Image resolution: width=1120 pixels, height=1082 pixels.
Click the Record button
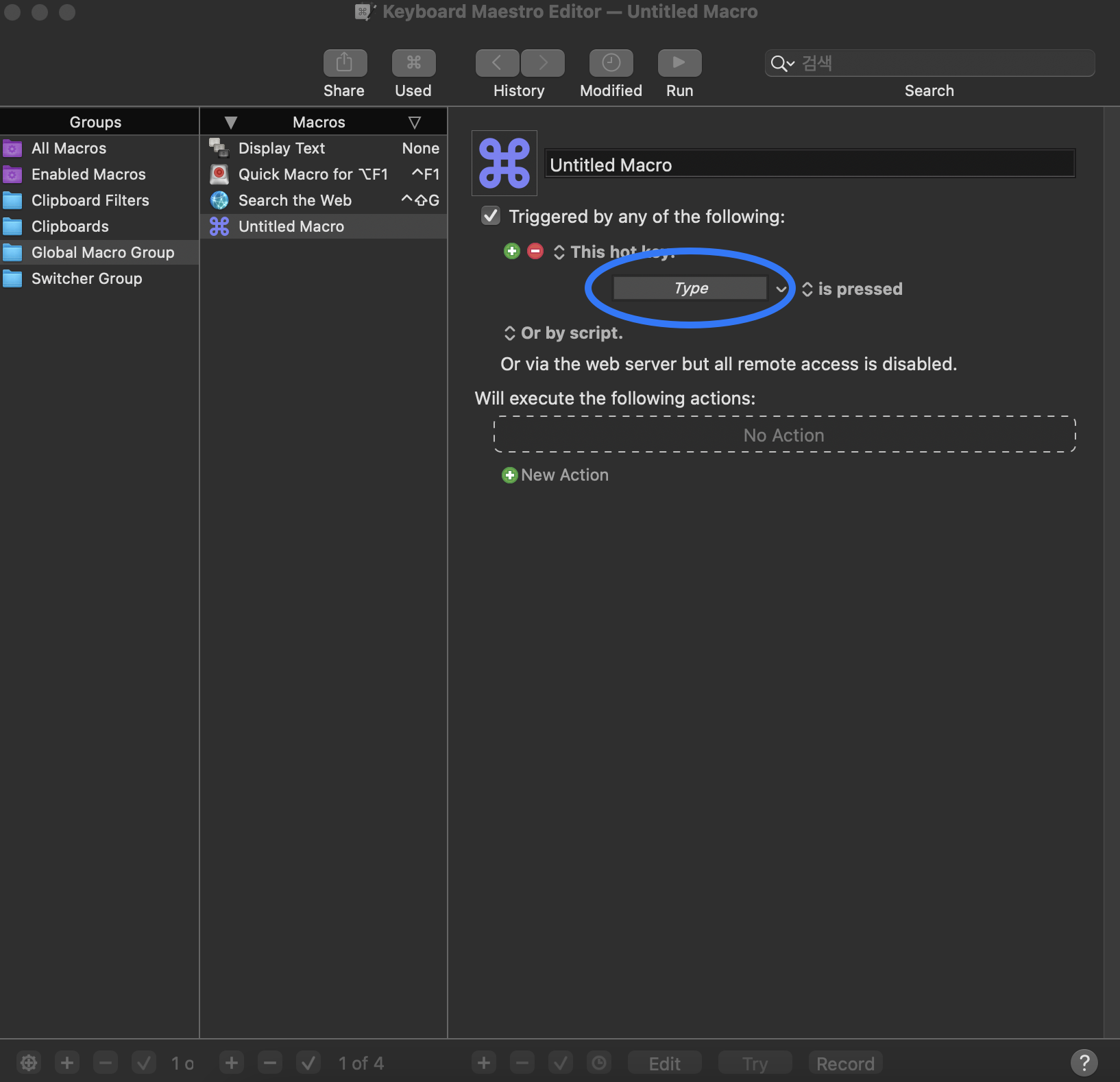[x=846, y=1063]
